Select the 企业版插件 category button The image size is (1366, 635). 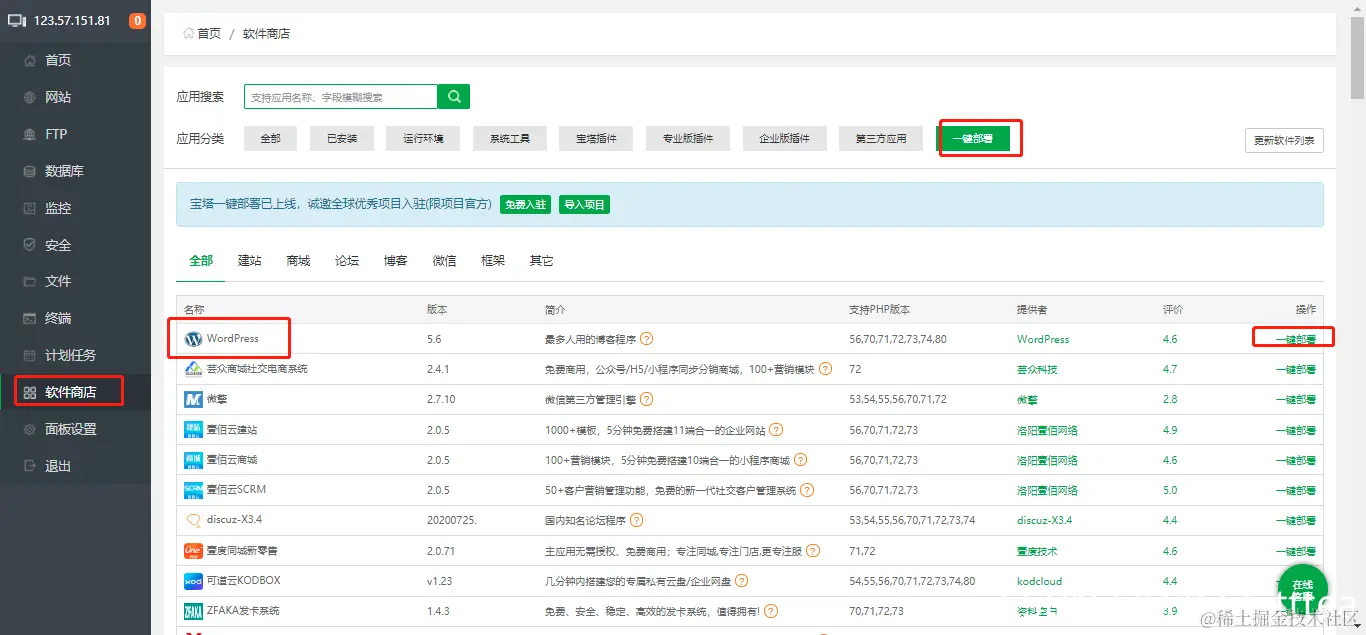click(784, 139)
